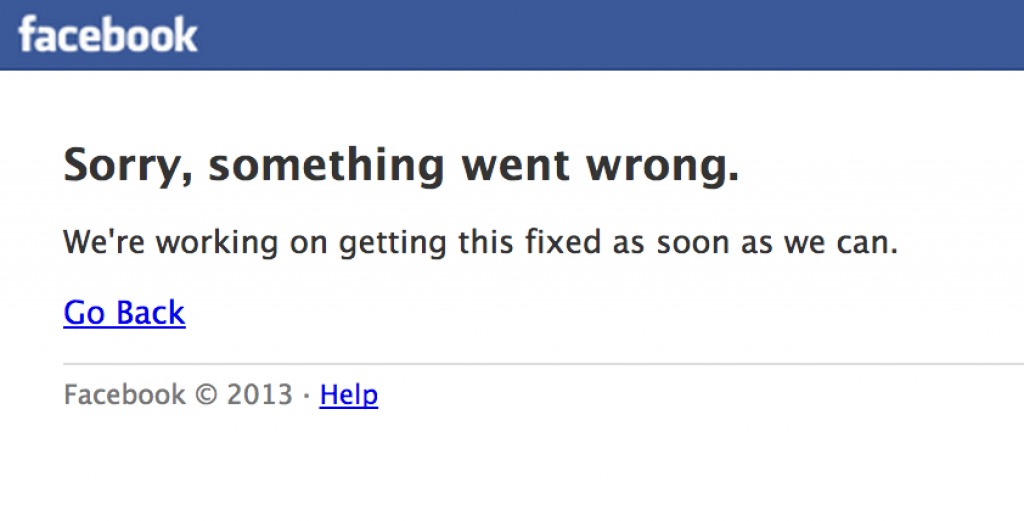Click the facebook logo in the header

pos(108,35)
